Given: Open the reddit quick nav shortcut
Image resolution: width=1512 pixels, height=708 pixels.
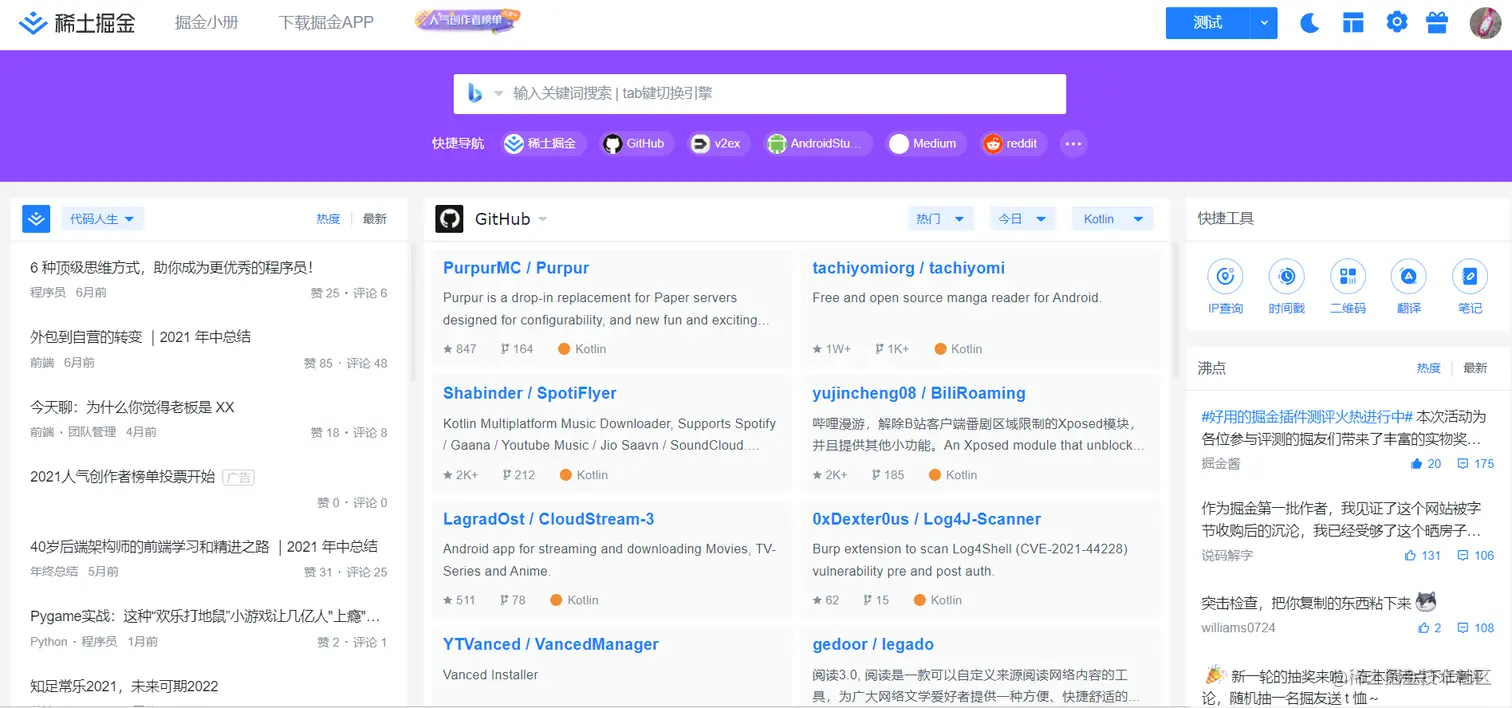Looking at the screenshot, I should pos(1014,144).
